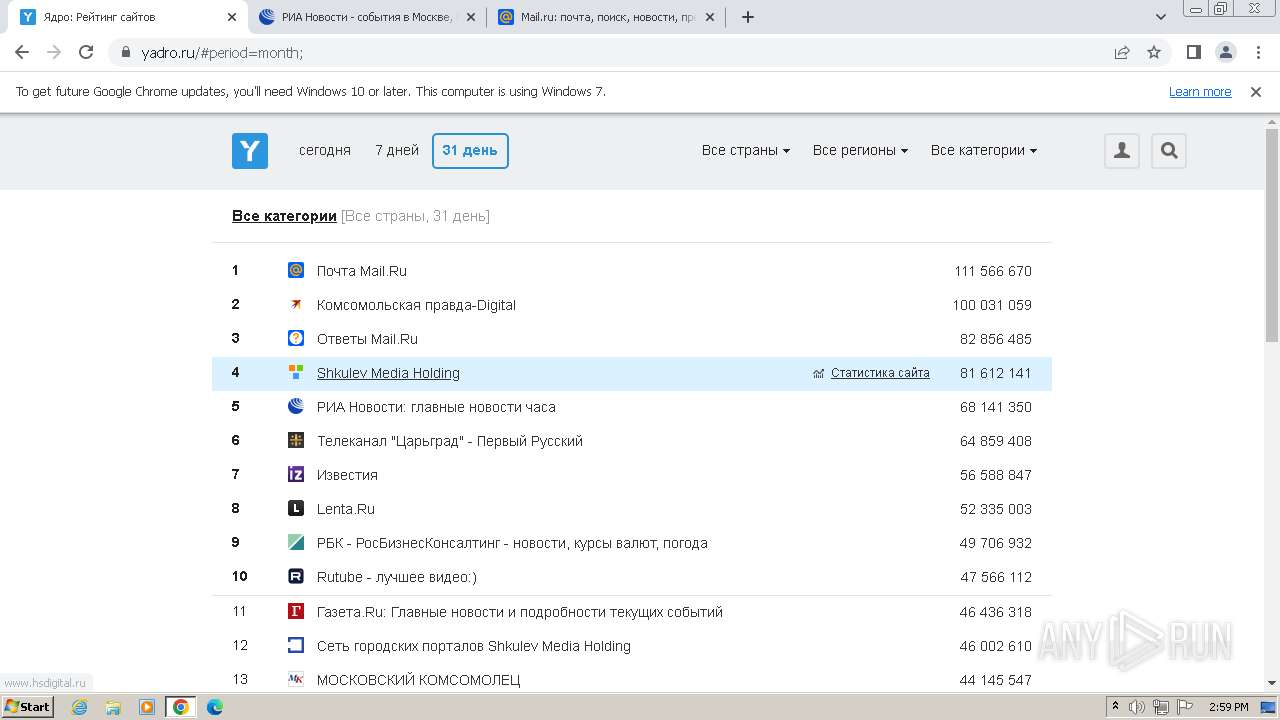Select the 31 день period
This screenshot has height=720, width=1280.
[470, 150]
